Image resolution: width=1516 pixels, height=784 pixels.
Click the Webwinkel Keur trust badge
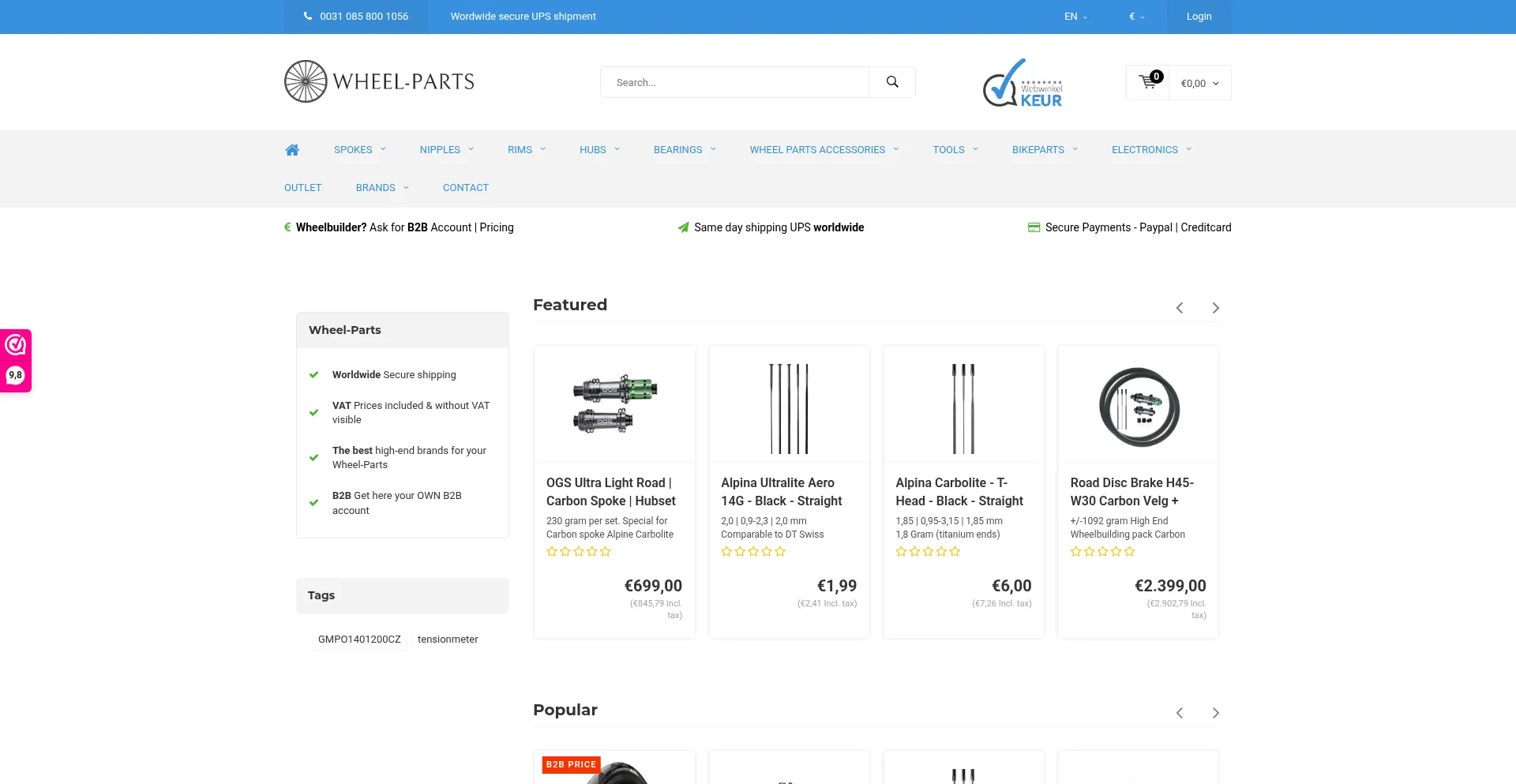[1023, 82]
